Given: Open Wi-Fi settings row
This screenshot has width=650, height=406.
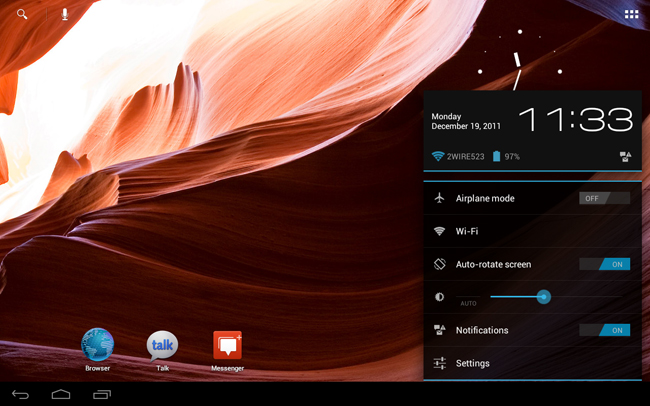Looking at the screenshot, I should [532, 231].
